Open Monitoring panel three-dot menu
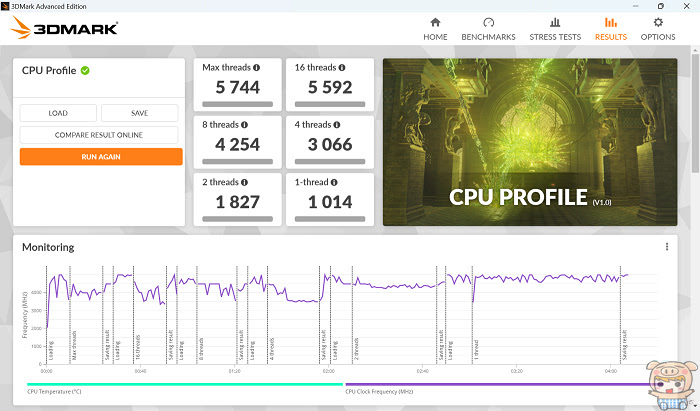 coord(667,247)
